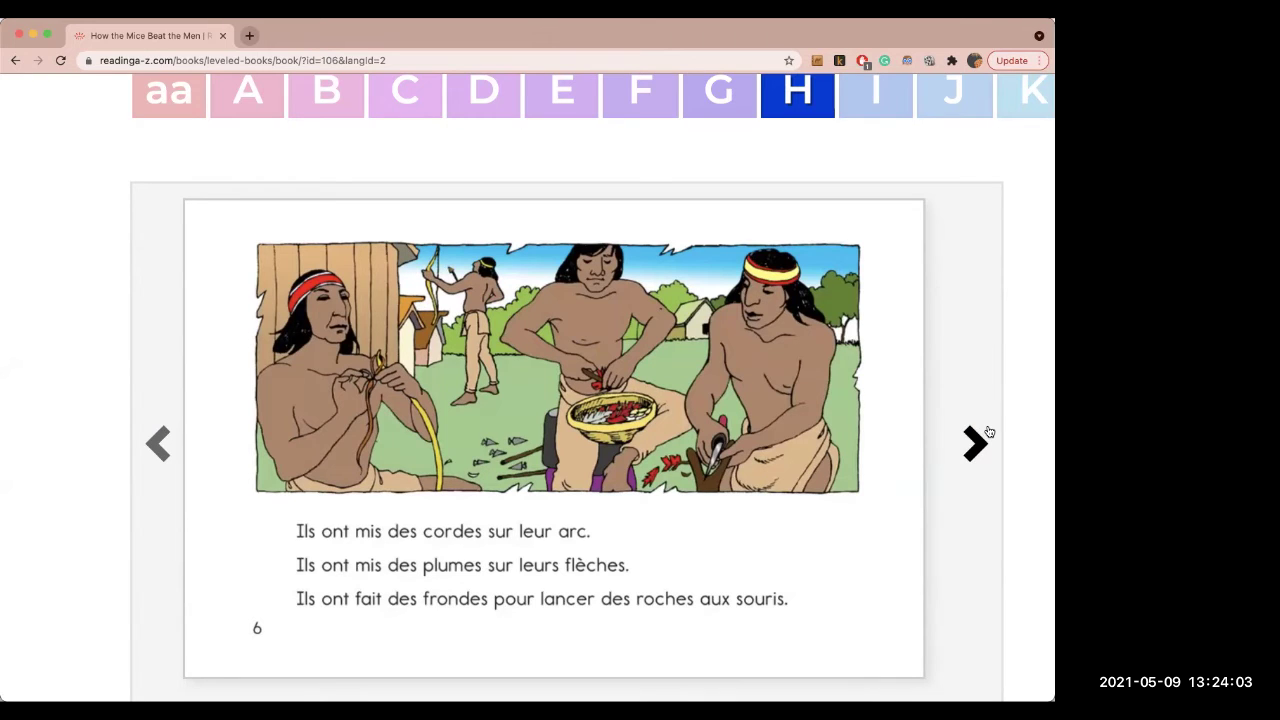Open the Grammarly extension icon

point(885,61)
